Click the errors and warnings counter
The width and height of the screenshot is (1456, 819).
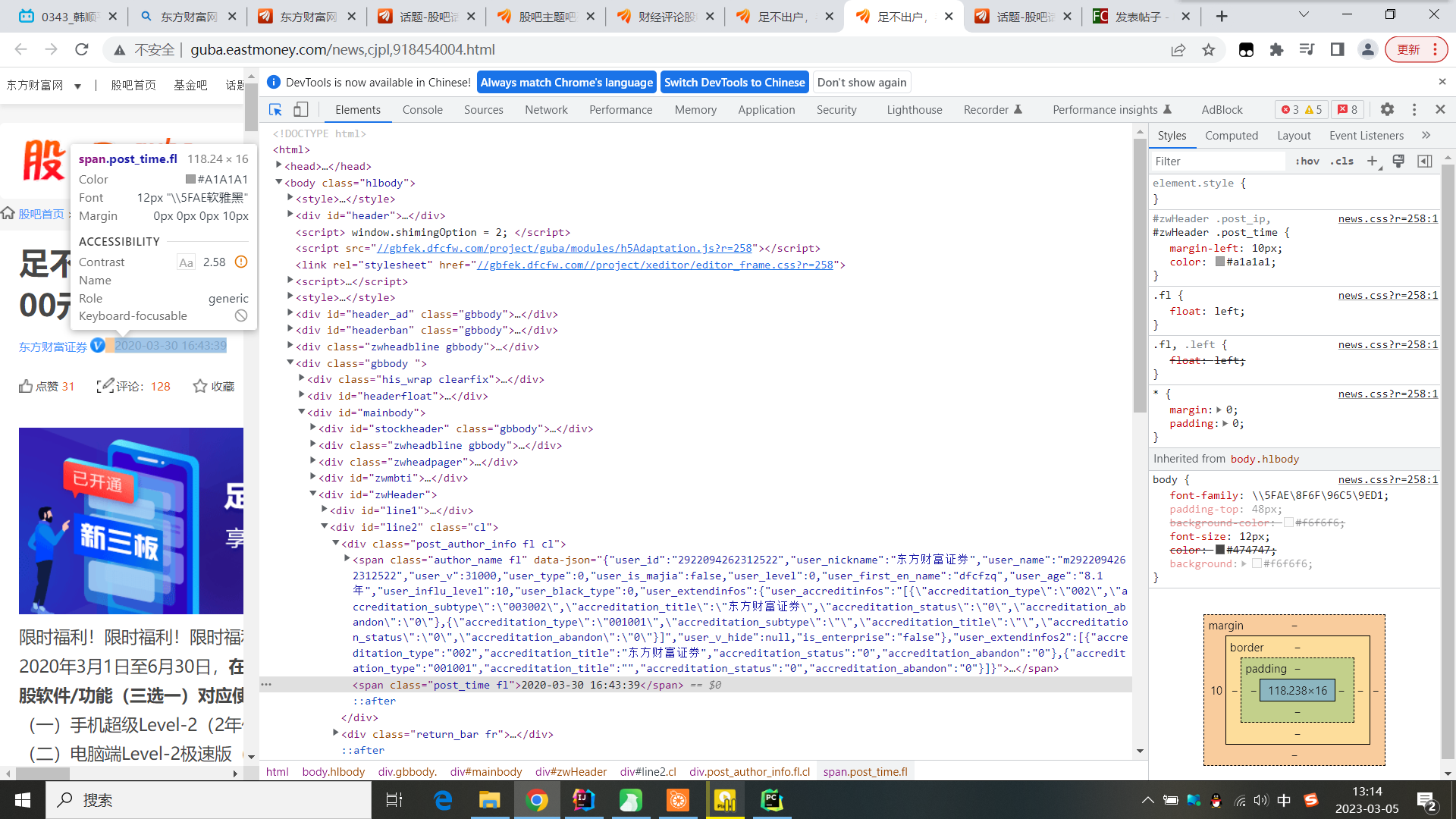[x=1301, y=110]
